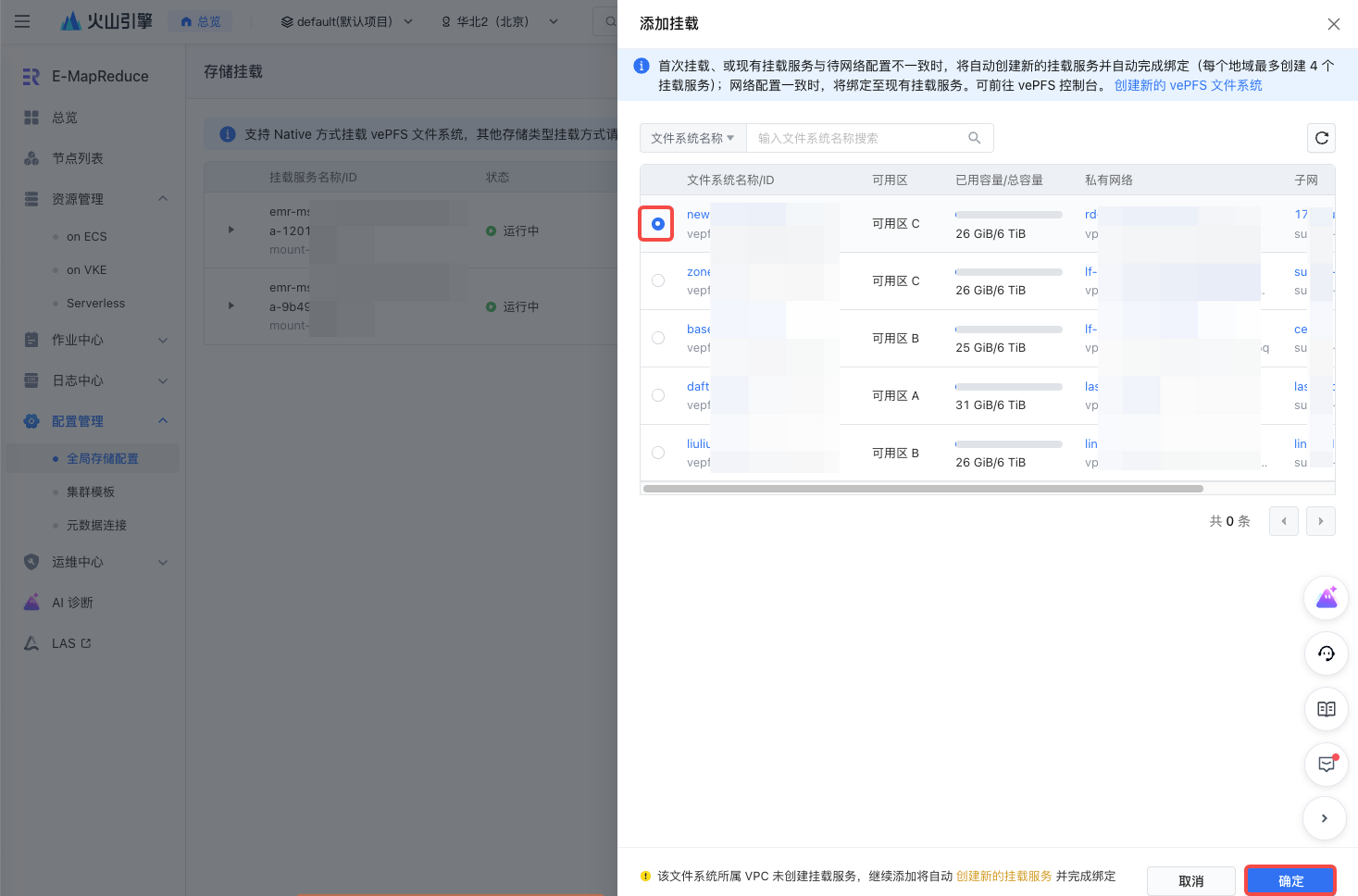Click the LAS sidebar icon
This screenshot has width=1358, height=896.
31,643
